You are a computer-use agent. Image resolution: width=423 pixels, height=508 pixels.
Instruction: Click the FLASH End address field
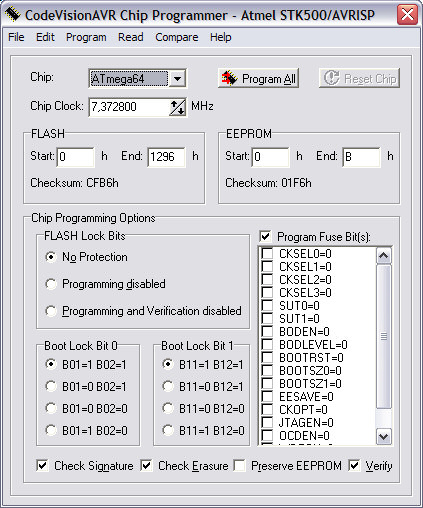pyautogui.click(x=166, y=157)
